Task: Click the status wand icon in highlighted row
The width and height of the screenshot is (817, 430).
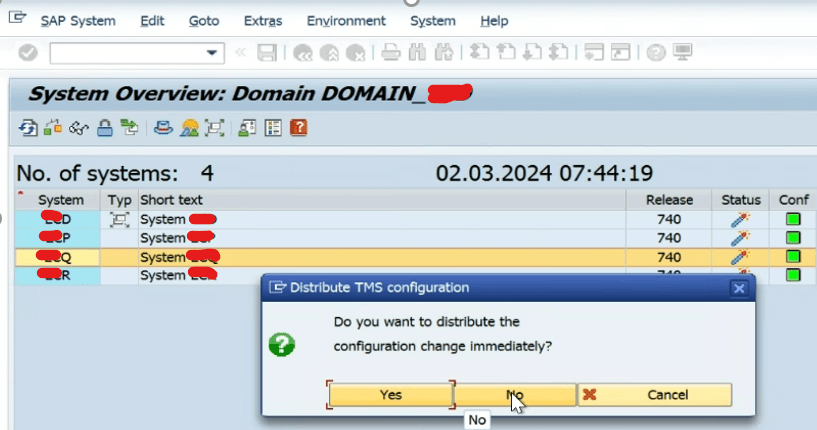Action: [740, 257]
